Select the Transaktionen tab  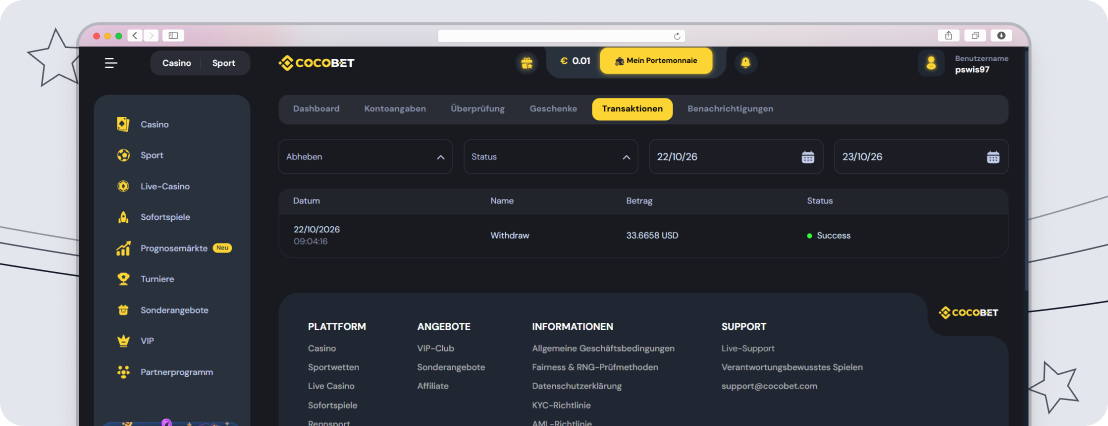[x=632, y=109]
